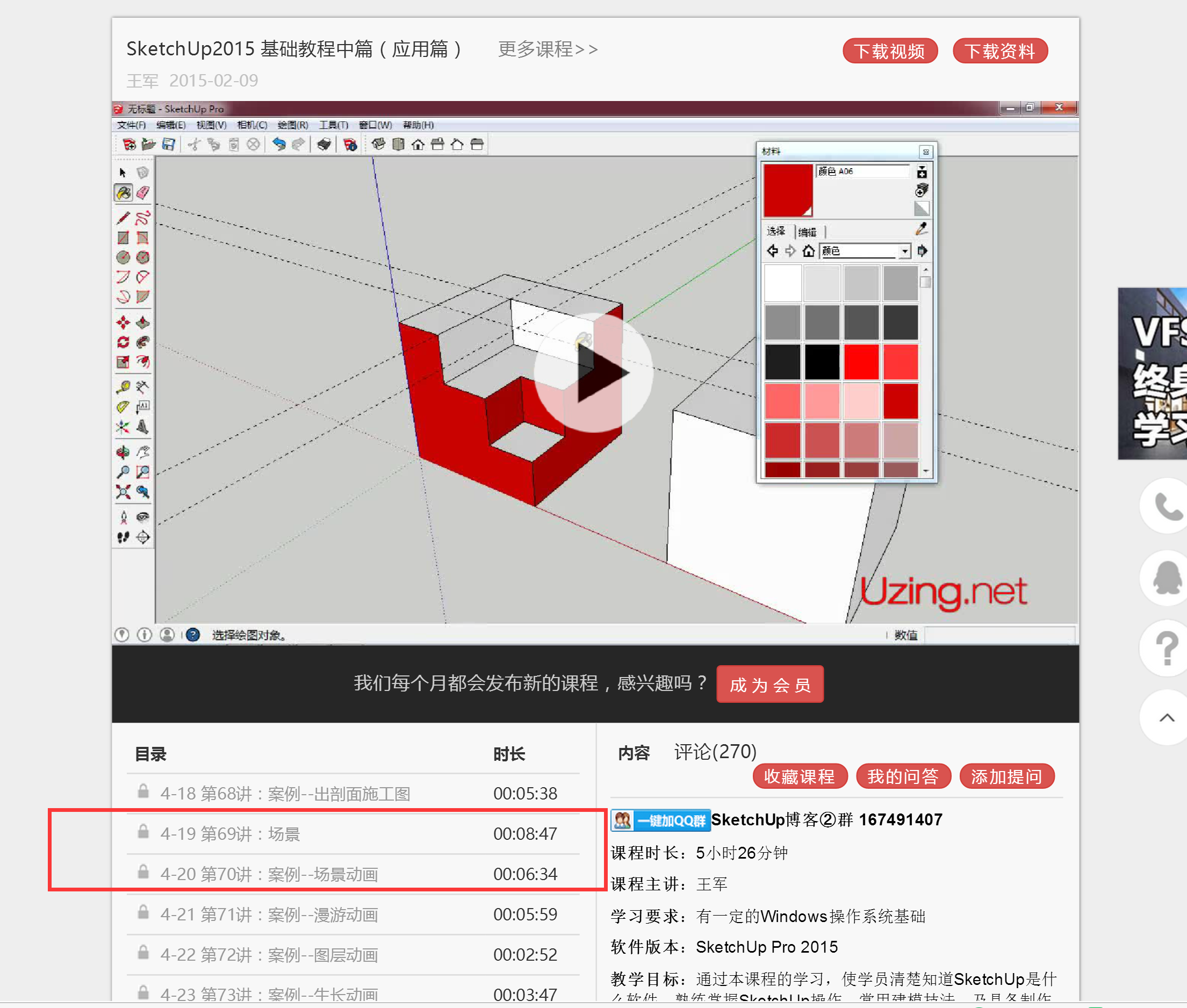Image resolution: width=1187 pixels, height=1008 pixels.
Task: Click the question mark help icon on sidebar
Action: coord(1166,649)
